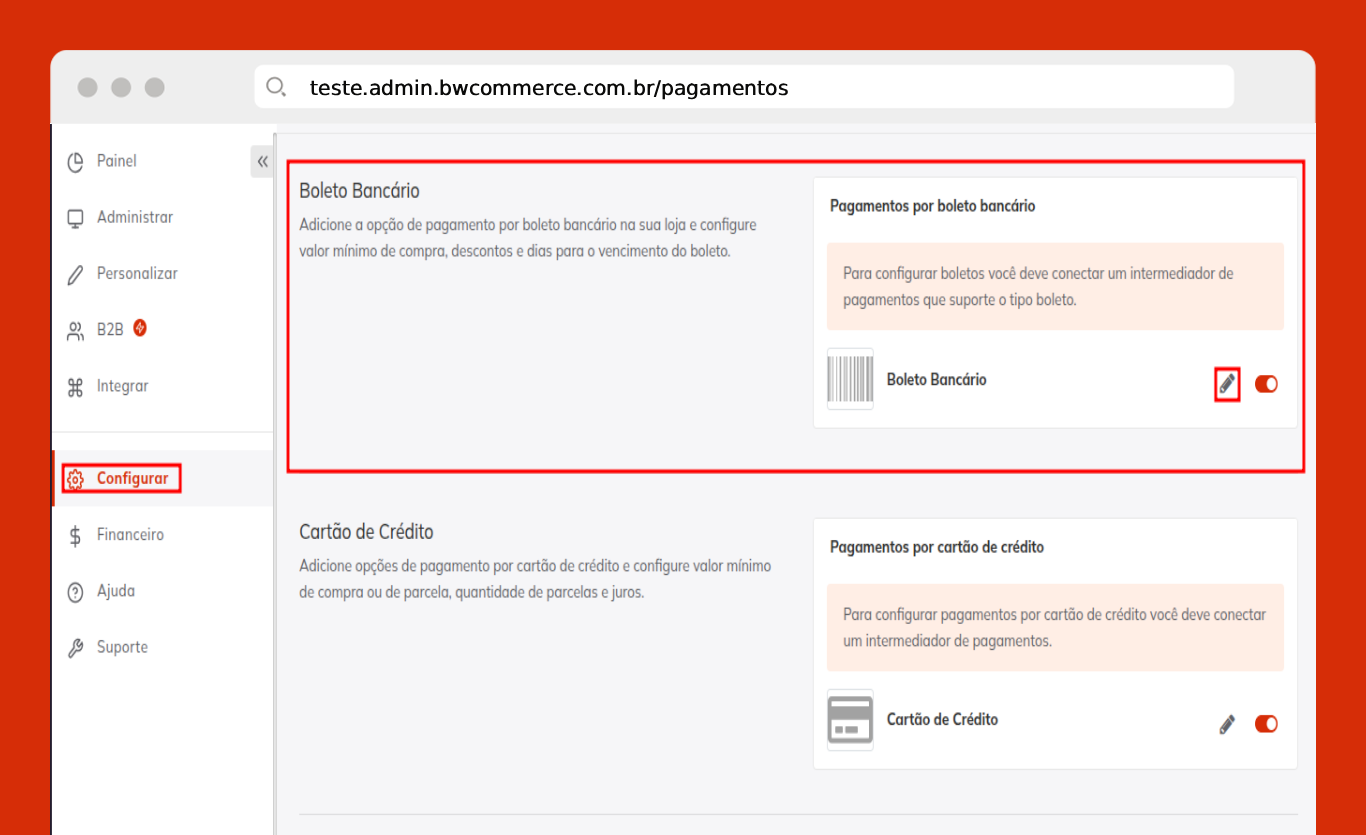Click the browser address bar URL

point(549,88)
